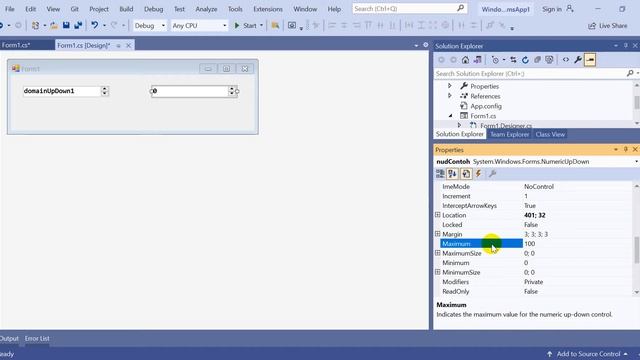Open Pending Changes Filter in Solution Explorer
Image resolution: width=640 pixels, height=360 pixels.
(x=496, y=60)
